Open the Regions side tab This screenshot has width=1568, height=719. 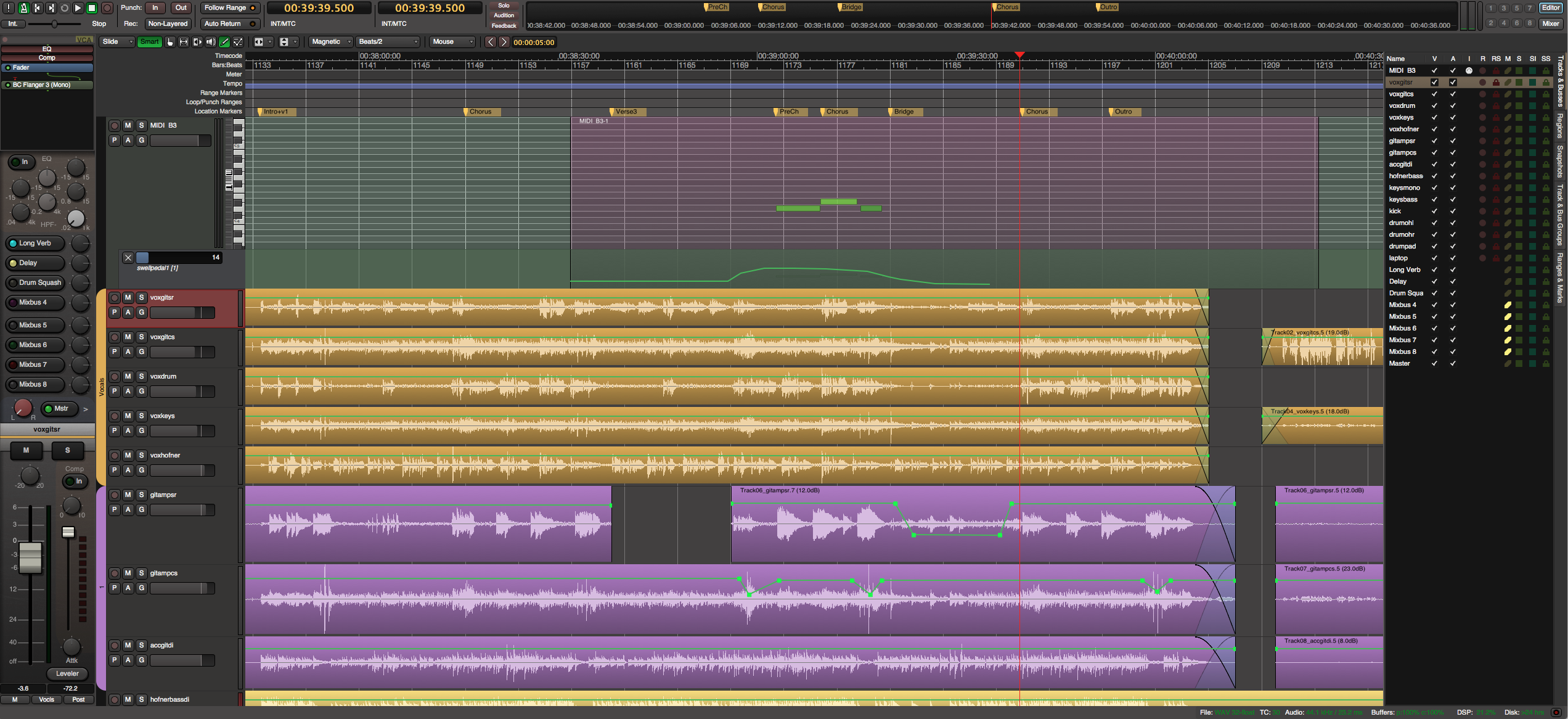[x=1561, y=126]
